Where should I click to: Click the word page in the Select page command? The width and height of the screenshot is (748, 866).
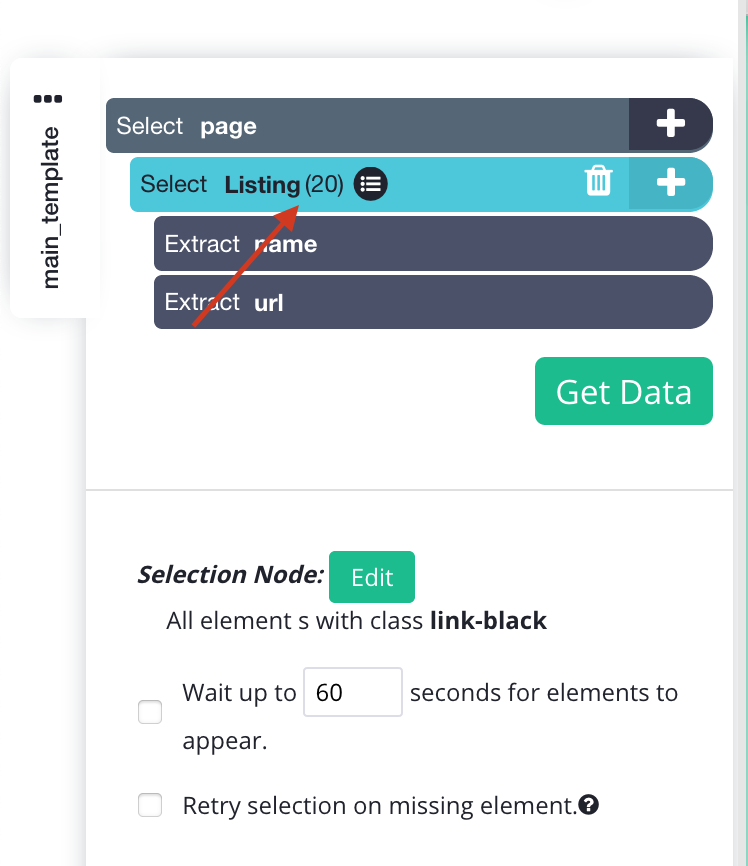228,127
